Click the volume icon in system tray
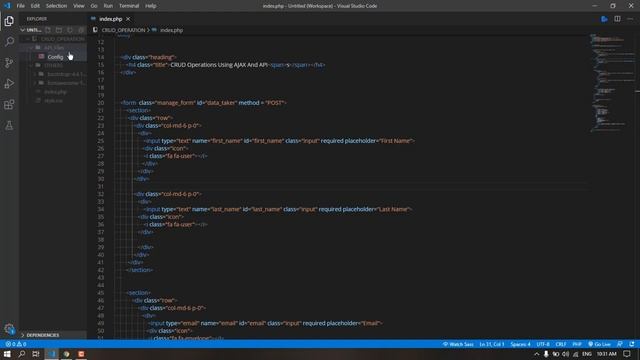Viewport: 640px width, 360px height. pos(565,354)
